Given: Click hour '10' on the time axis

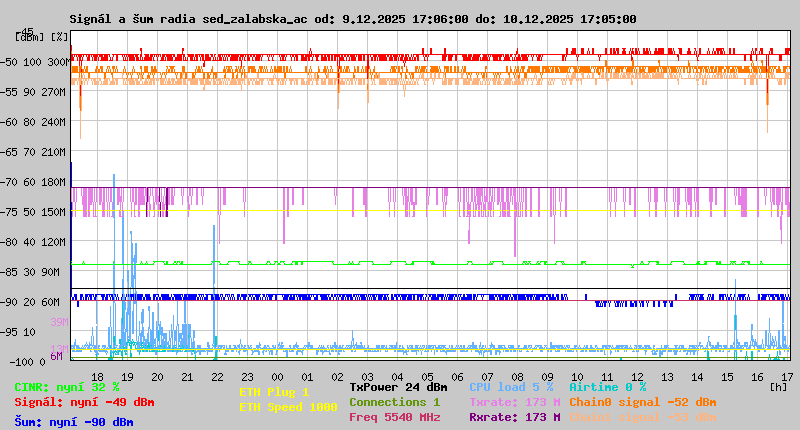Looking at the screenshot, I should [x=578, y=377].
